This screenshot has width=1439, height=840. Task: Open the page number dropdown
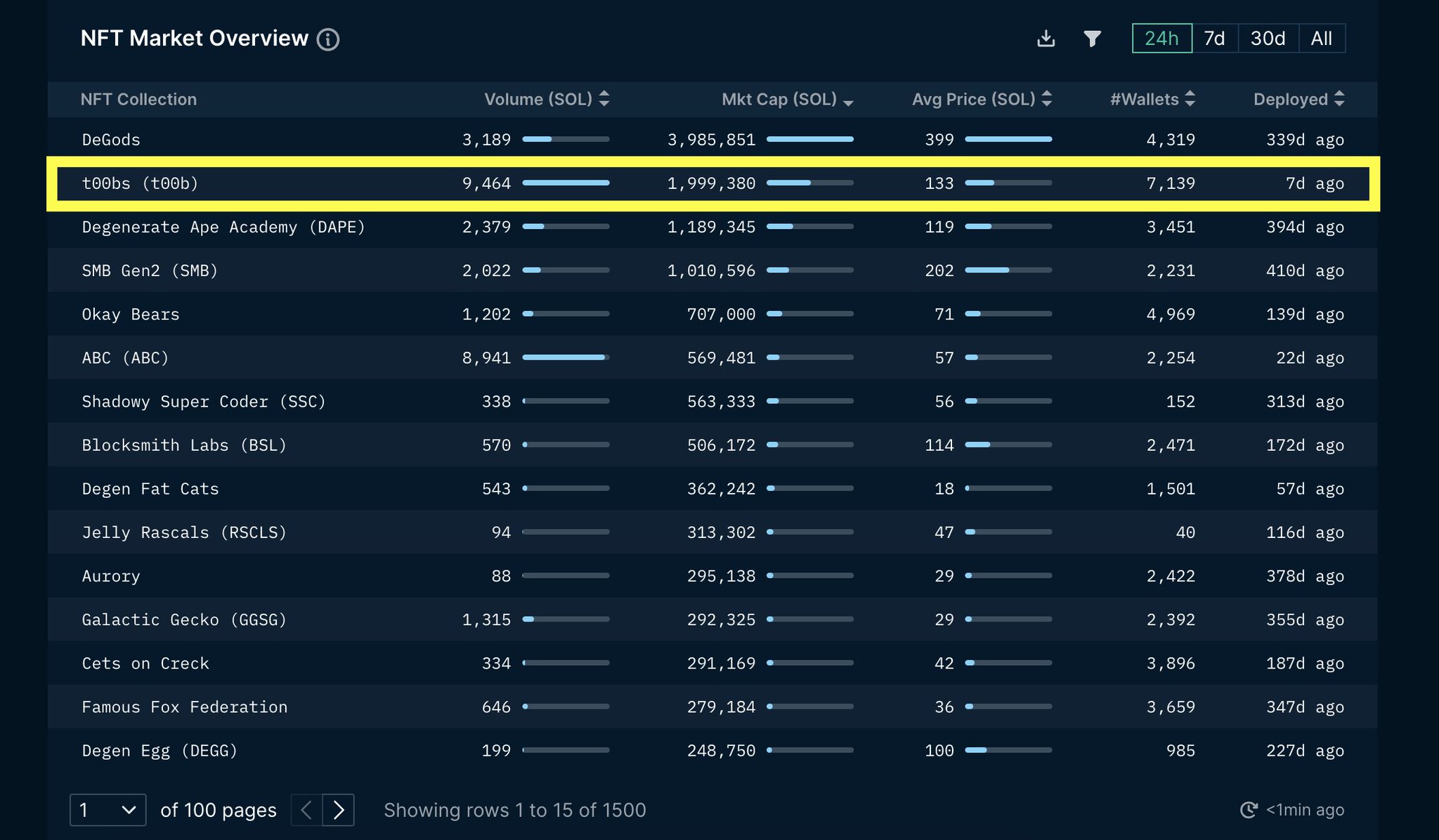tap(108, 810)
